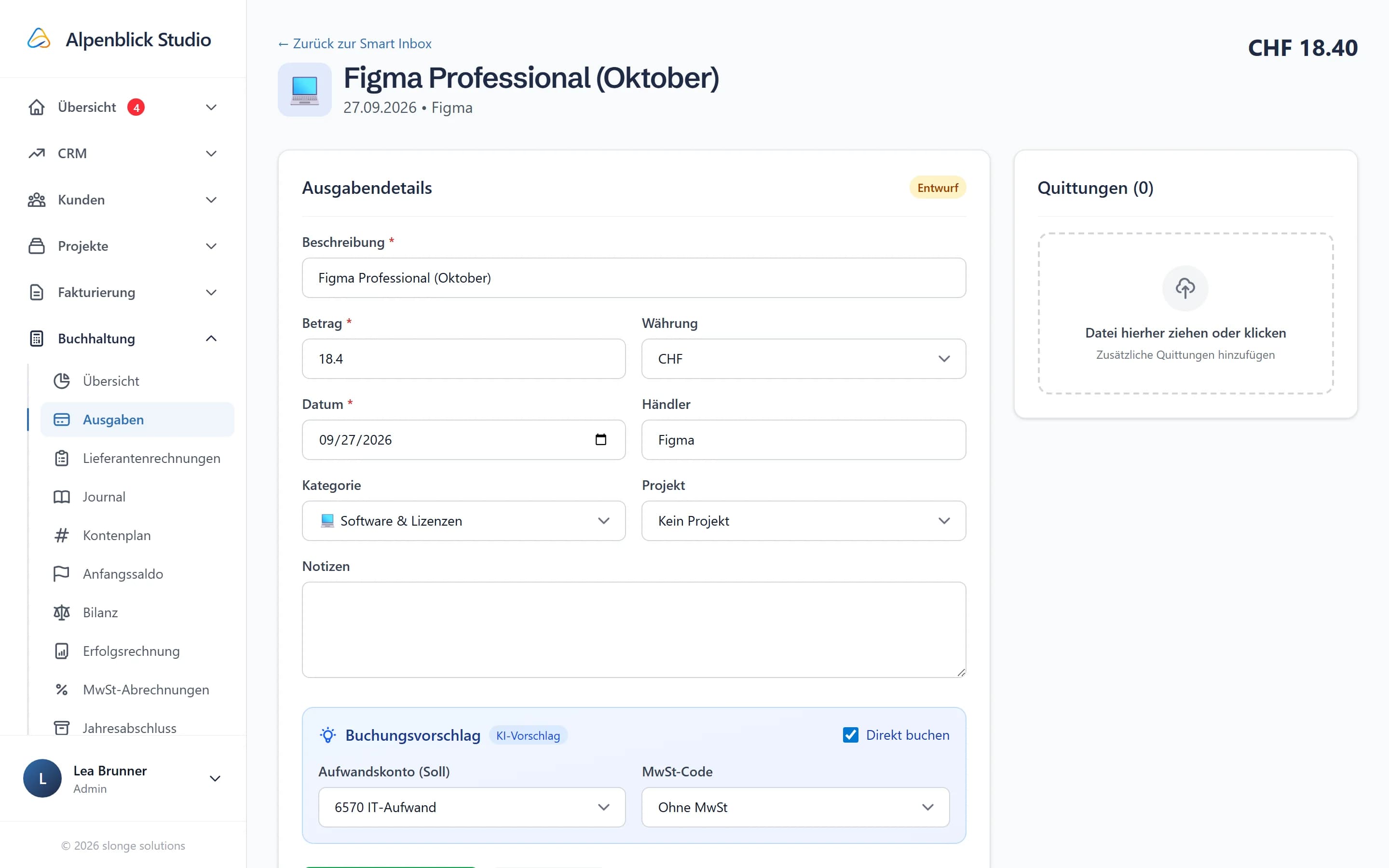Click the Journal book icon
1389x868 pixels.
(x=61, y=497)
